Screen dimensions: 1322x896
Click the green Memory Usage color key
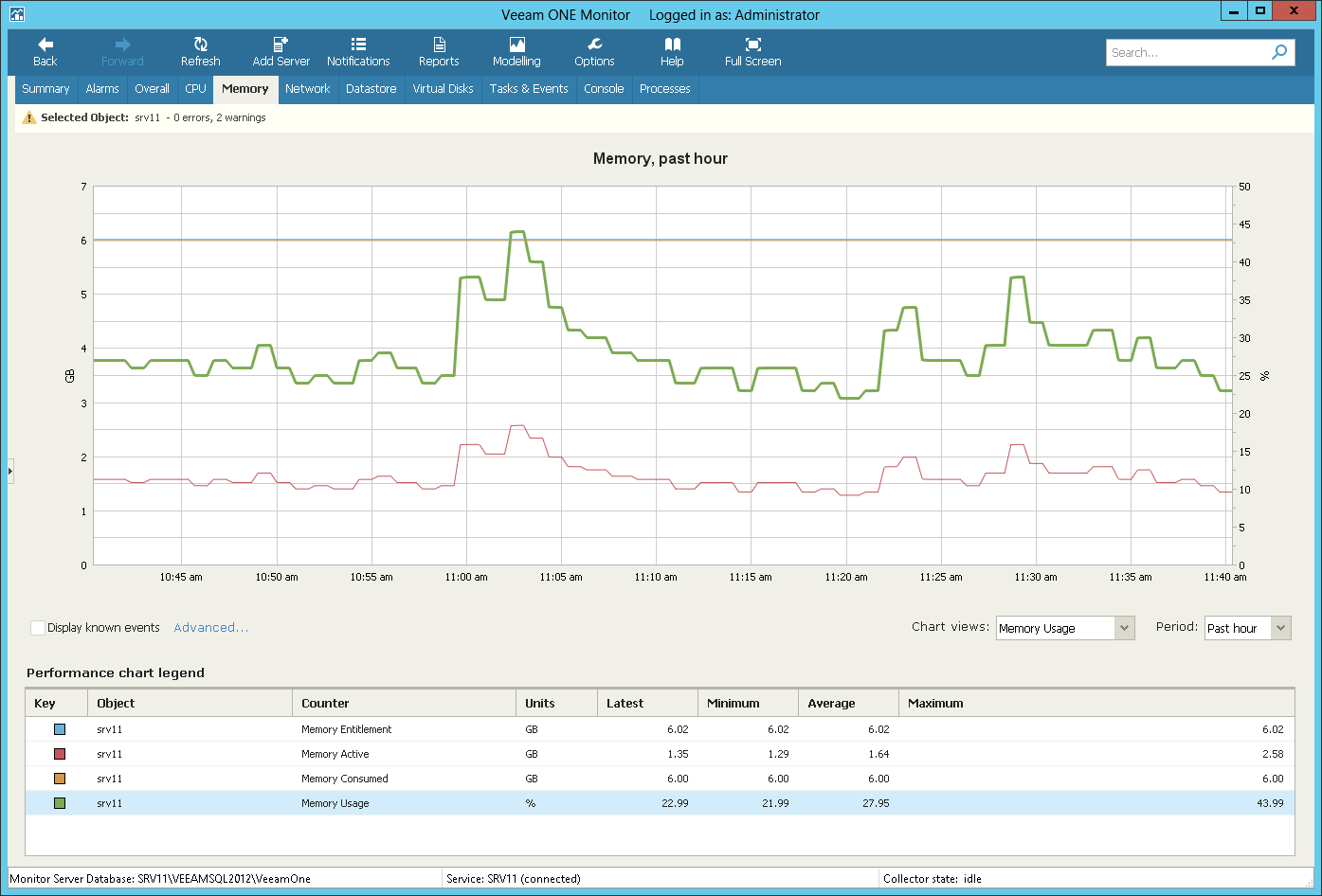tap(60, 803)
